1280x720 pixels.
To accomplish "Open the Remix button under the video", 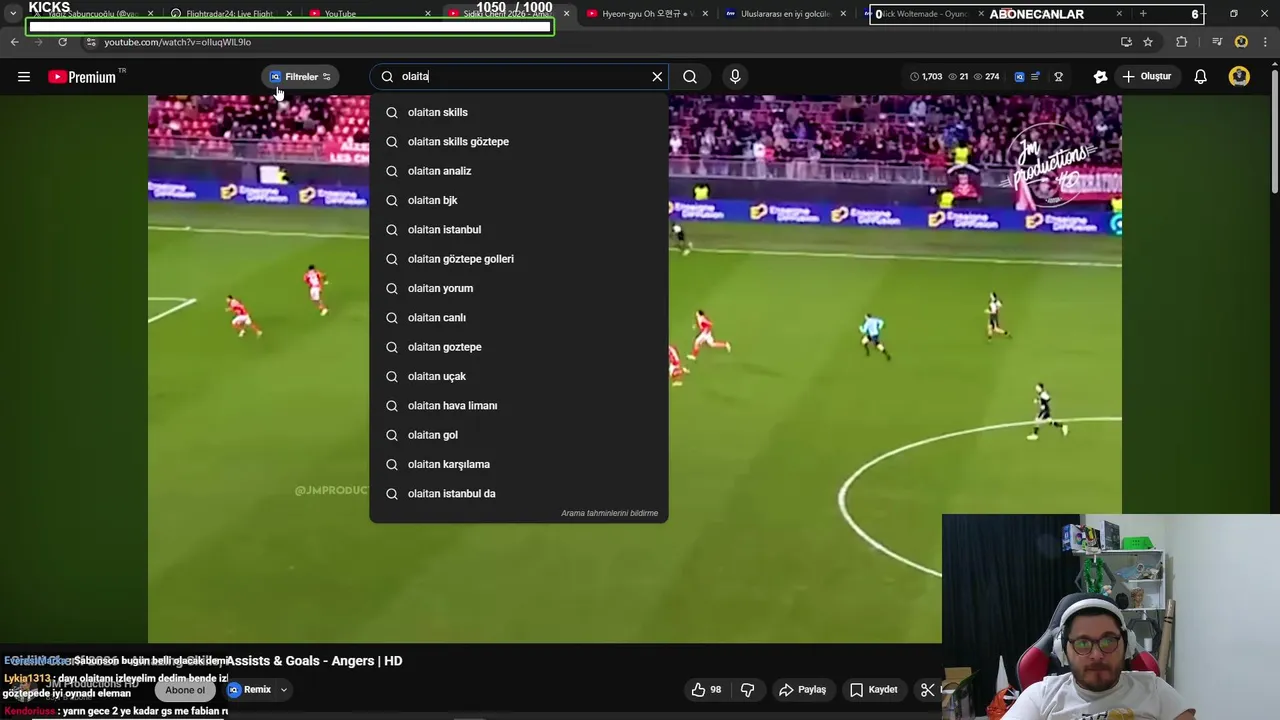I will (249, 690).
